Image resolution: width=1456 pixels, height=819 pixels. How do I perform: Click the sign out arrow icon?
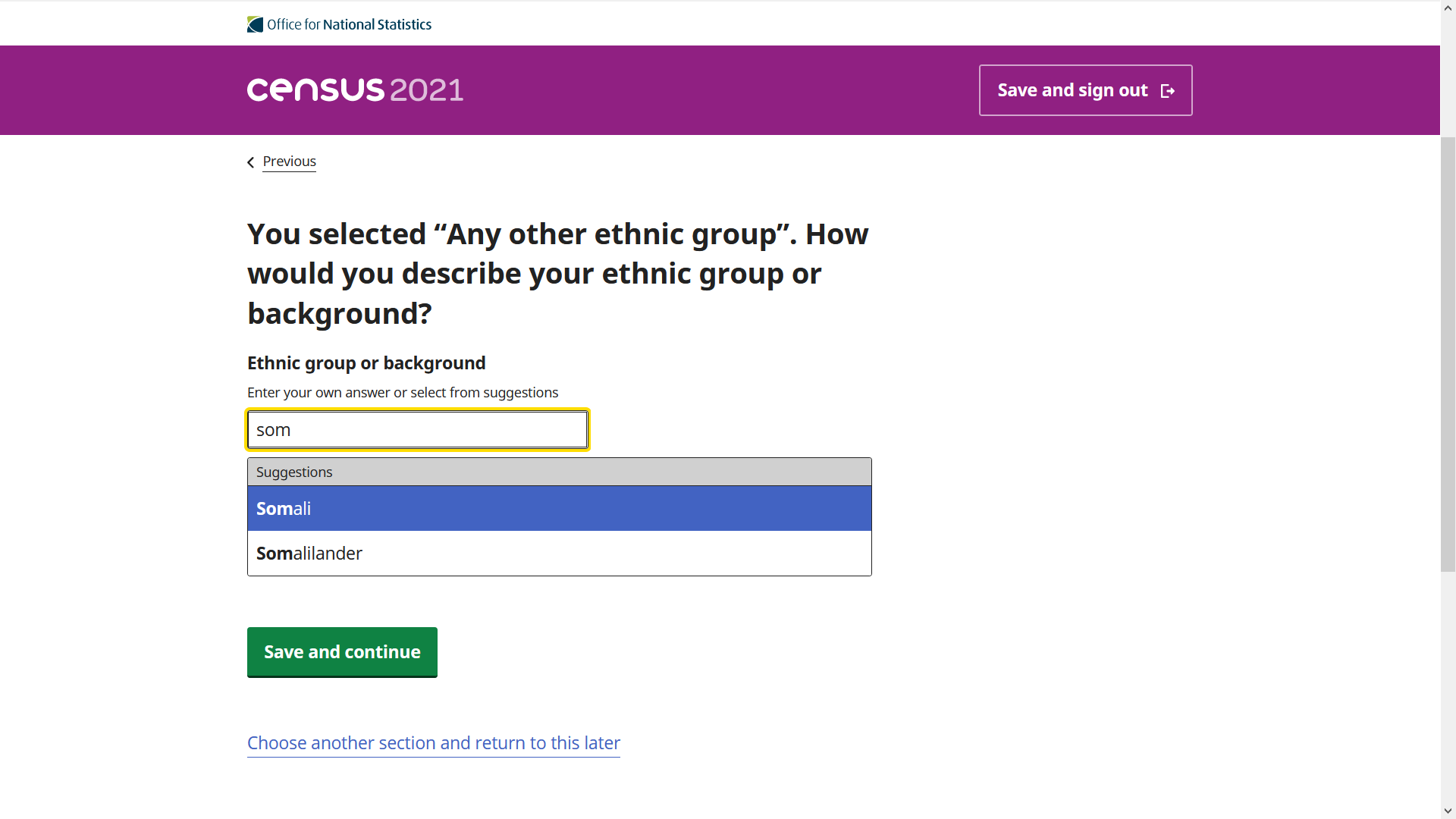[x=1168, y=91]
